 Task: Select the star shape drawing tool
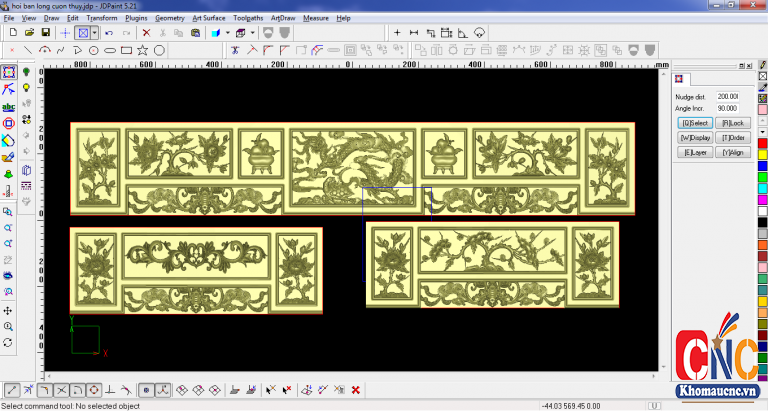(x=142, y=50)
